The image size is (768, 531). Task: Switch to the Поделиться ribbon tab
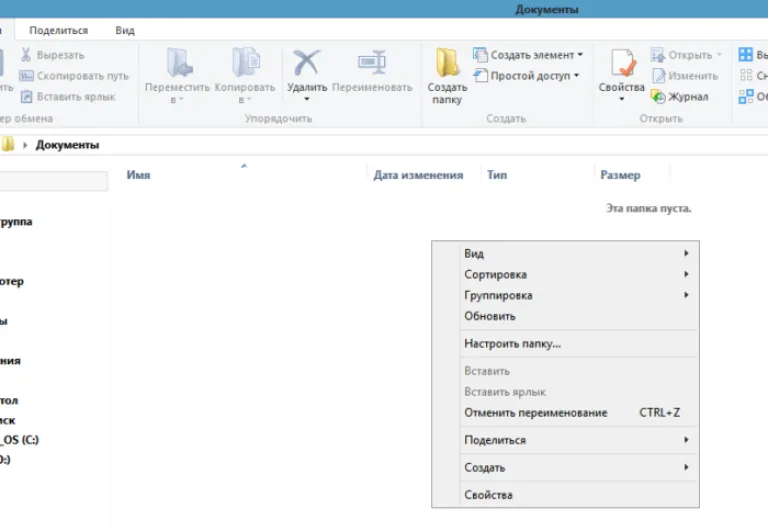[x=59, y=30]
